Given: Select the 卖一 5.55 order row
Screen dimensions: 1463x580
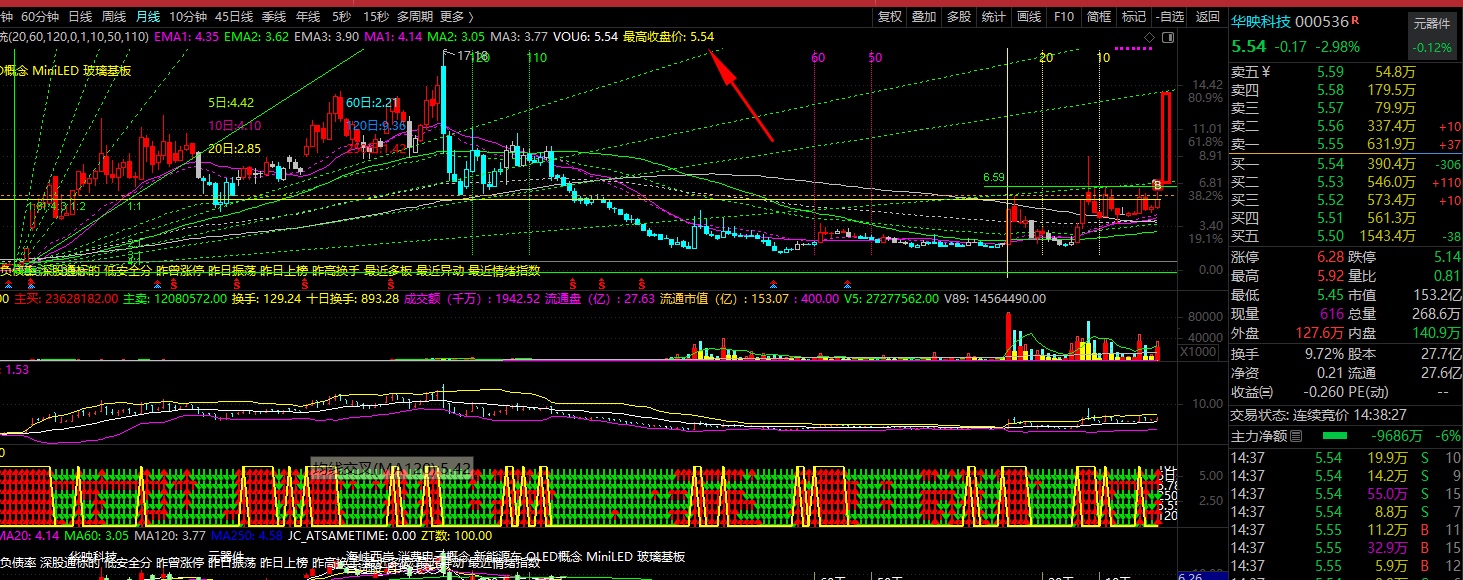Looking at the screenshot, I should [1344, 144].
